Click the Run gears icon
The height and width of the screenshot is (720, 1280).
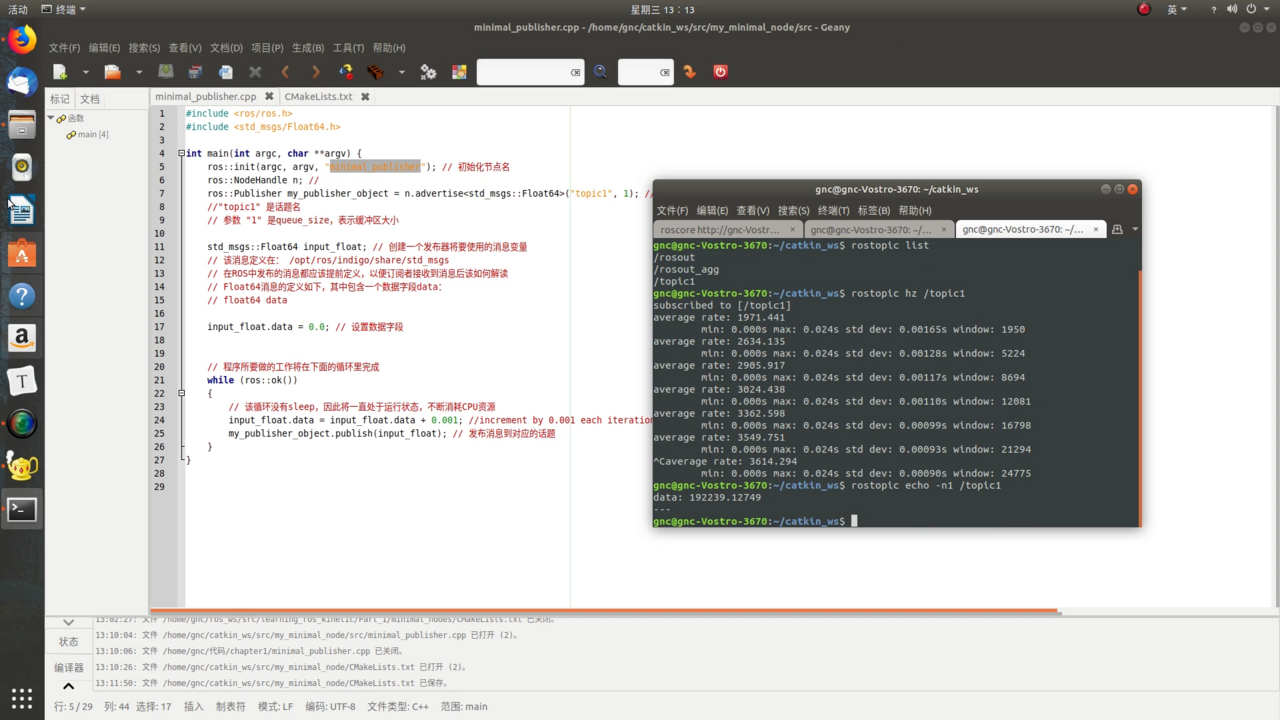pyautogui.click(x=428, y=72)
